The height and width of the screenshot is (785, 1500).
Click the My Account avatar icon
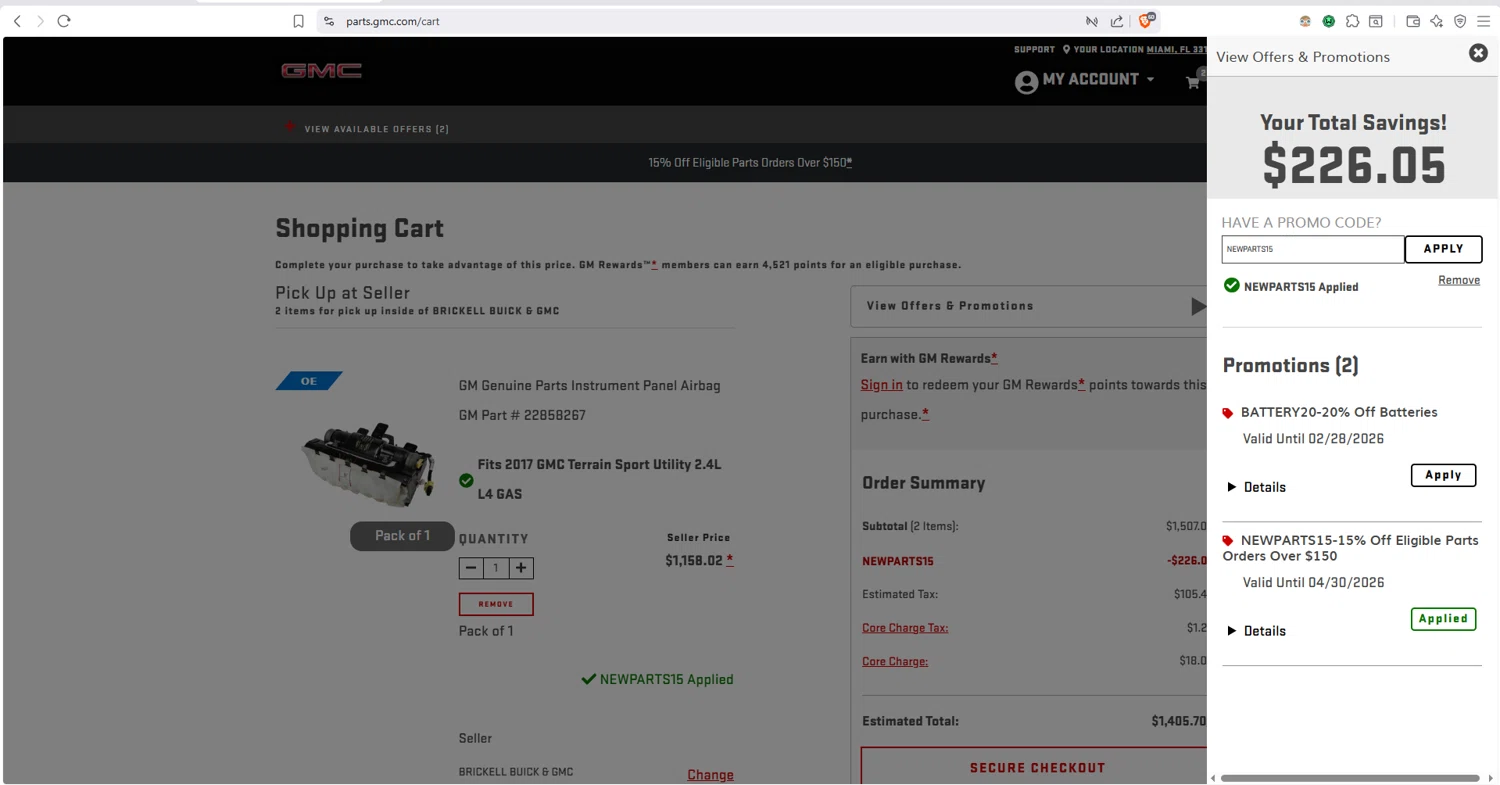coord(1026,83)
